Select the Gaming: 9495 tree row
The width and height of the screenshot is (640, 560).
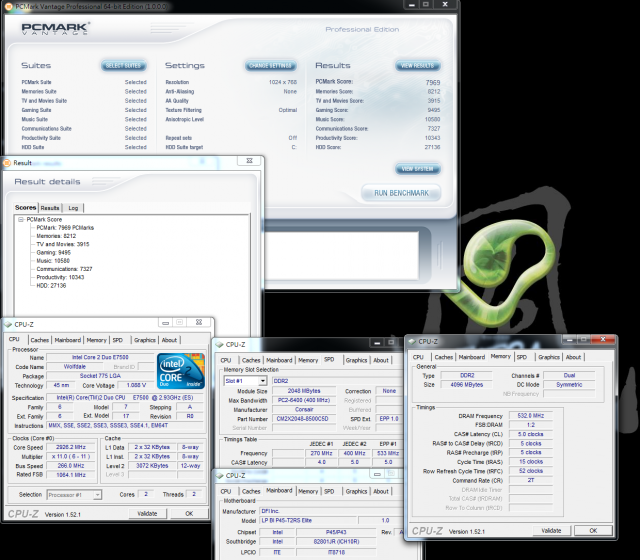point(53,252)
